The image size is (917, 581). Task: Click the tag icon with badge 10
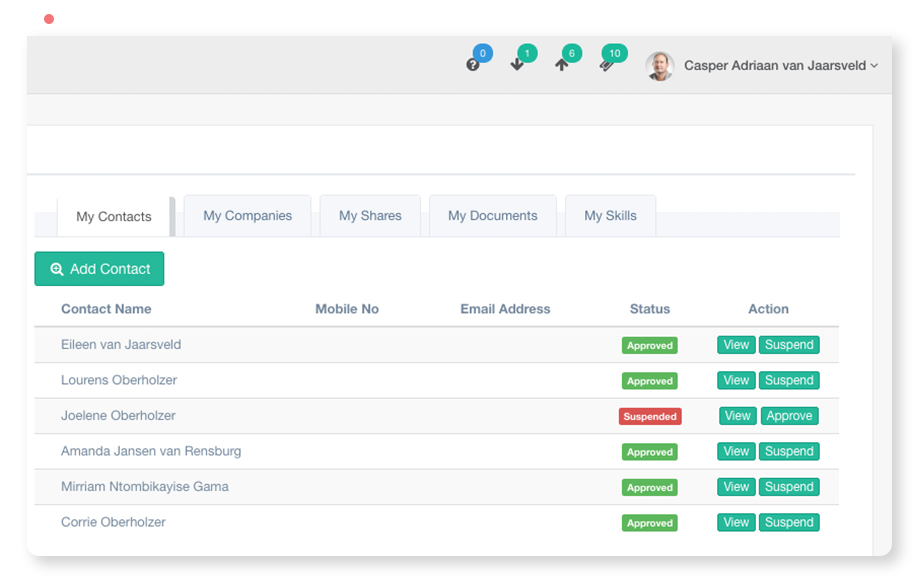(x=606, y=65)
